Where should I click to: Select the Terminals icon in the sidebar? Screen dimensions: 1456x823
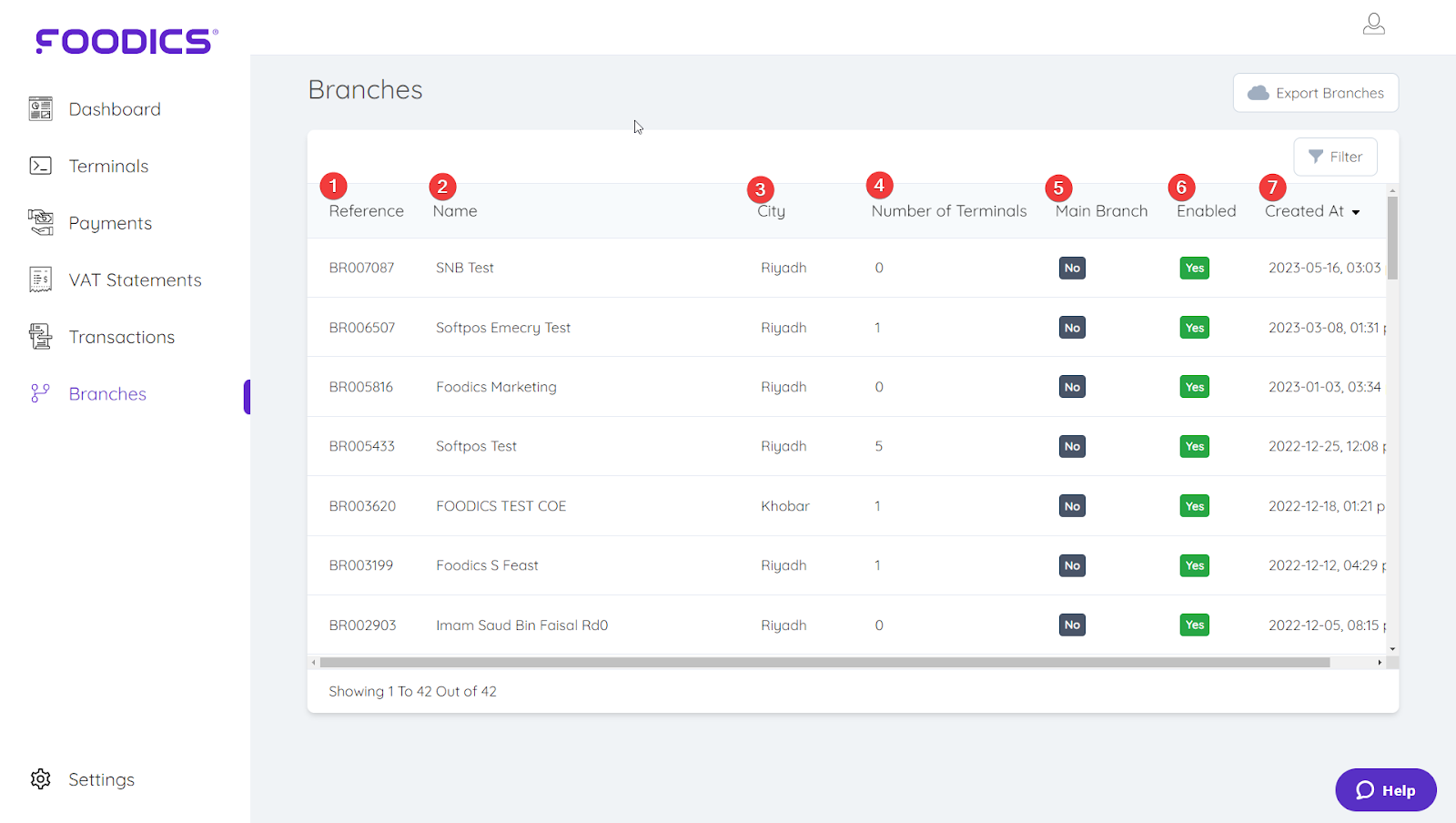pyautogui.click(x=39, y=165)
